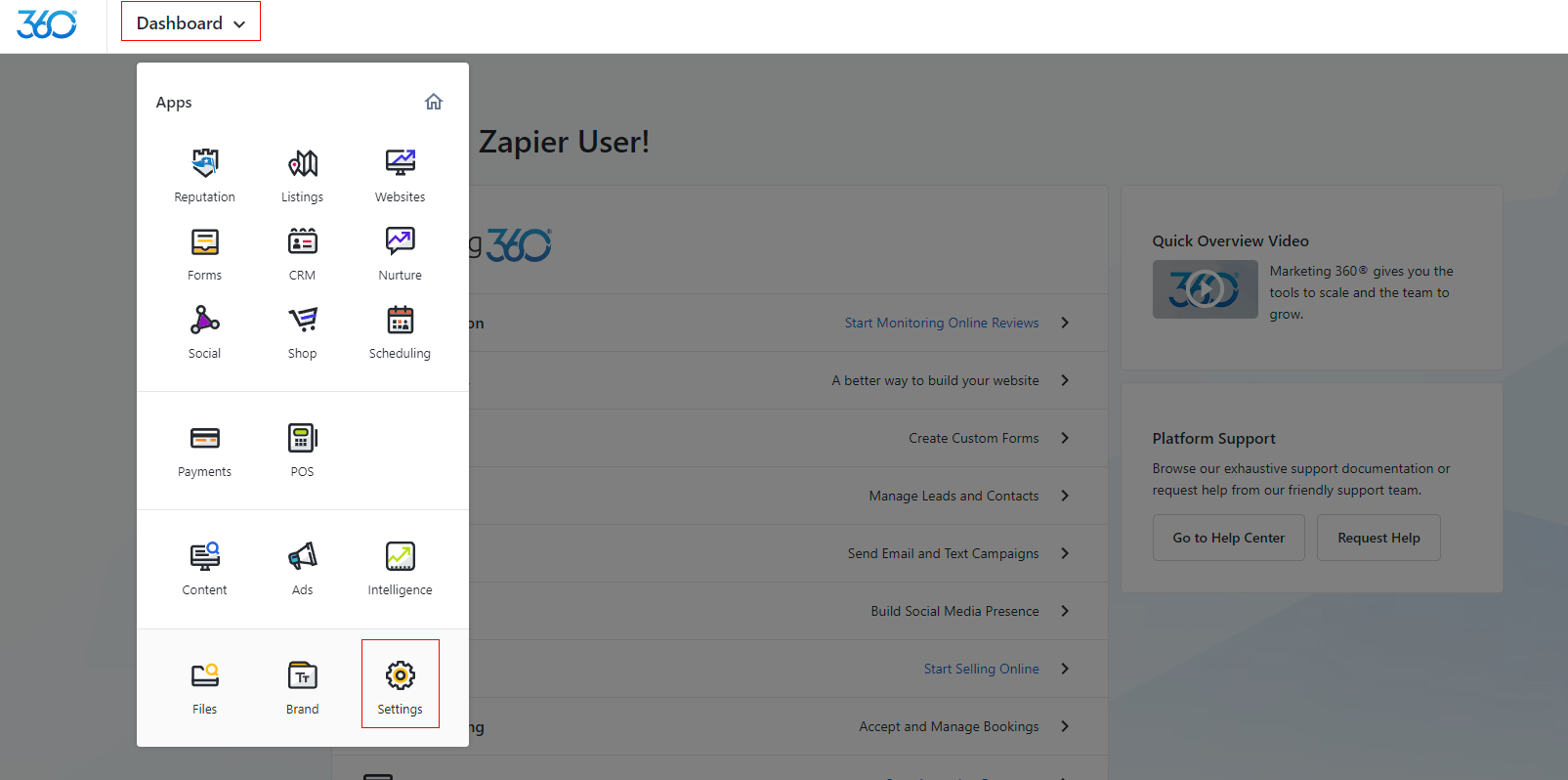1568x780 pixels.
Task: Click chevron beside Start Selling Online
Action: (1065, 669)
